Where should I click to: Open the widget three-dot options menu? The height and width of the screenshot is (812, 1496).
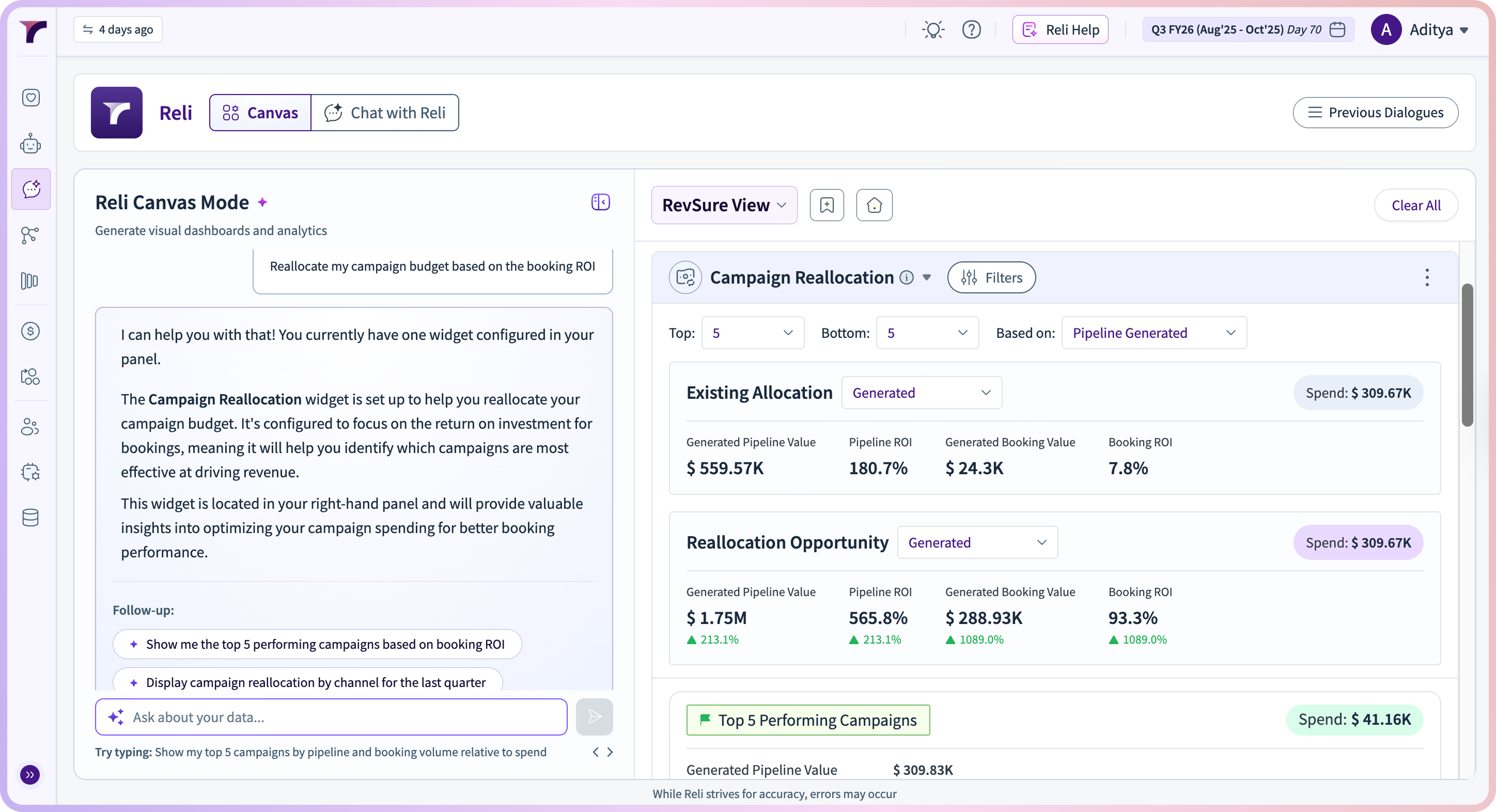[x=1426, y=277]
